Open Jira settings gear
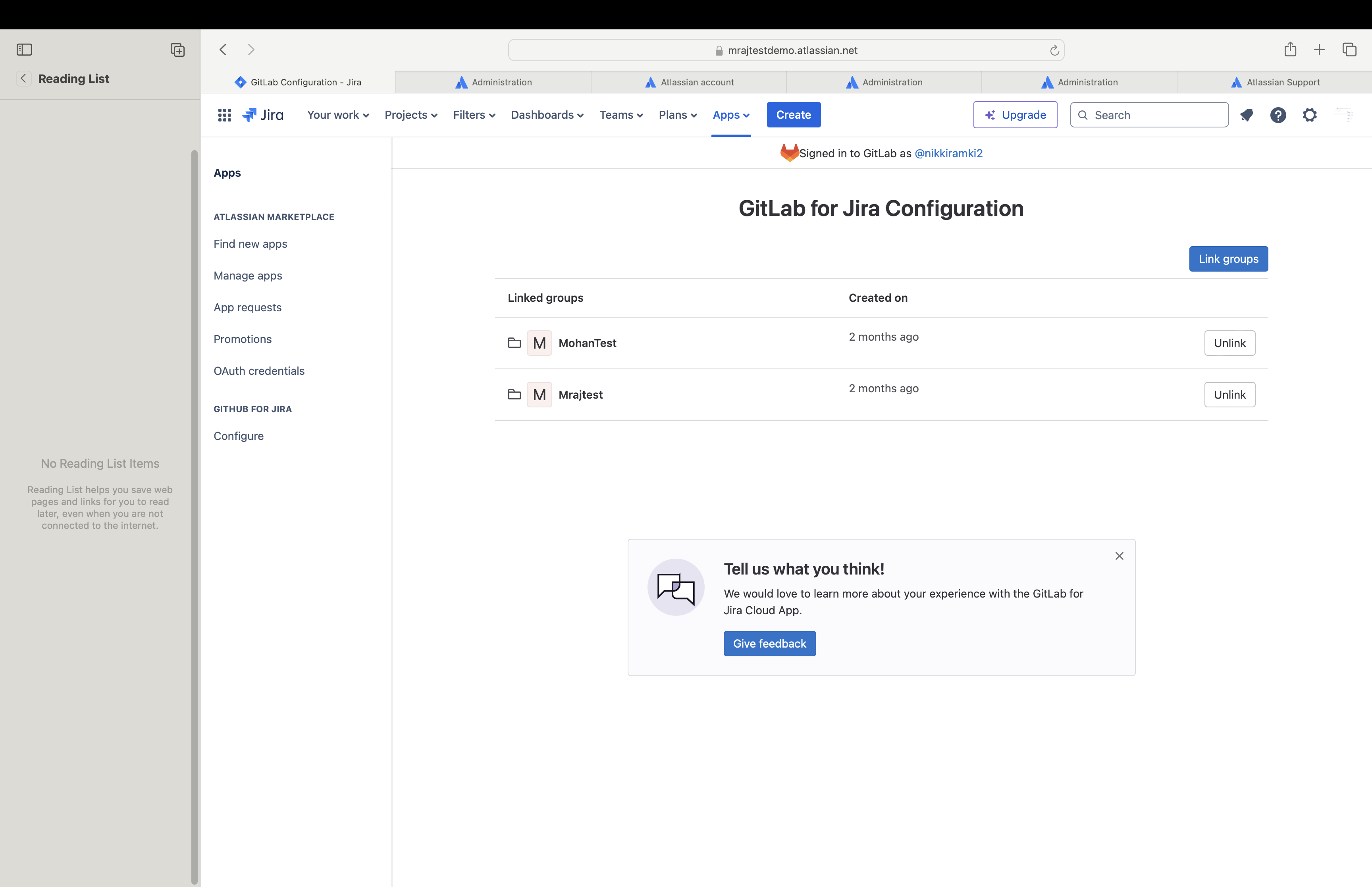 tap(1310, 115)
